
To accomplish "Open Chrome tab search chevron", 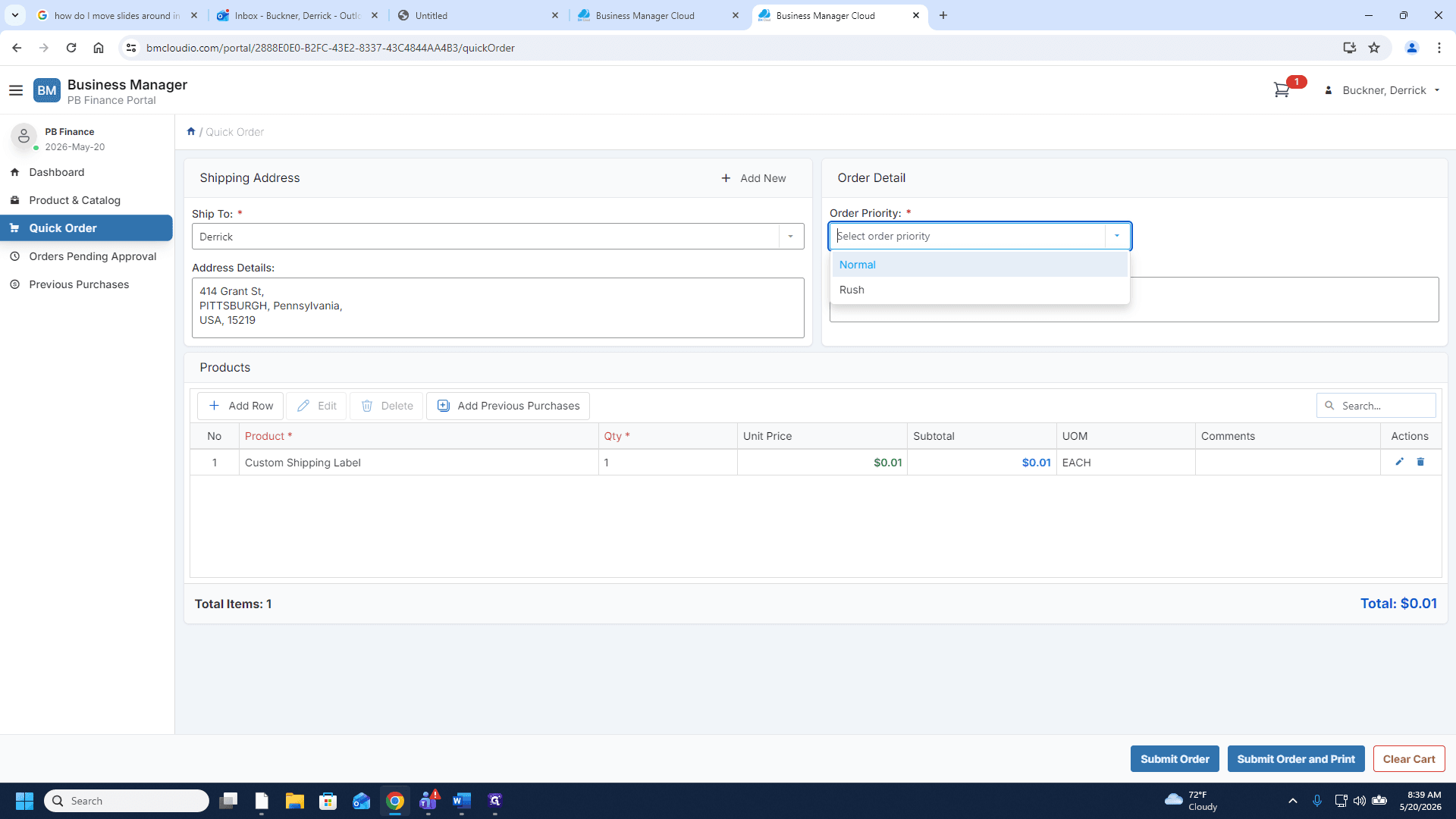I will [x=14, y=15].
